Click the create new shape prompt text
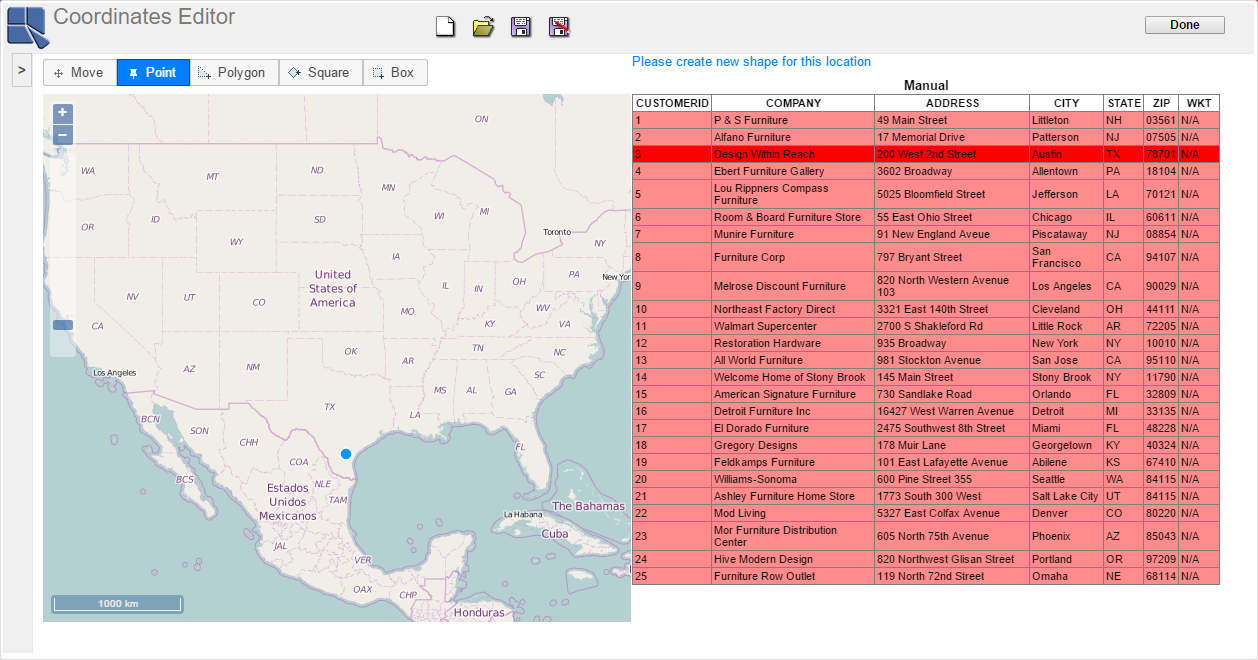The width and height of the screenshot is (1258, 660). point(751,62)
